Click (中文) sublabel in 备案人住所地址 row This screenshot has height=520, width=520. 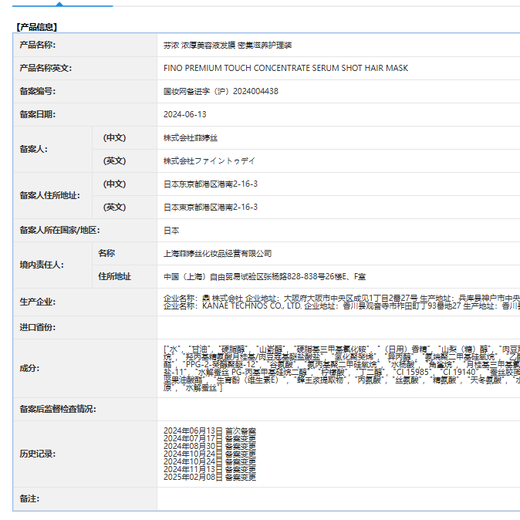[114, 184]
